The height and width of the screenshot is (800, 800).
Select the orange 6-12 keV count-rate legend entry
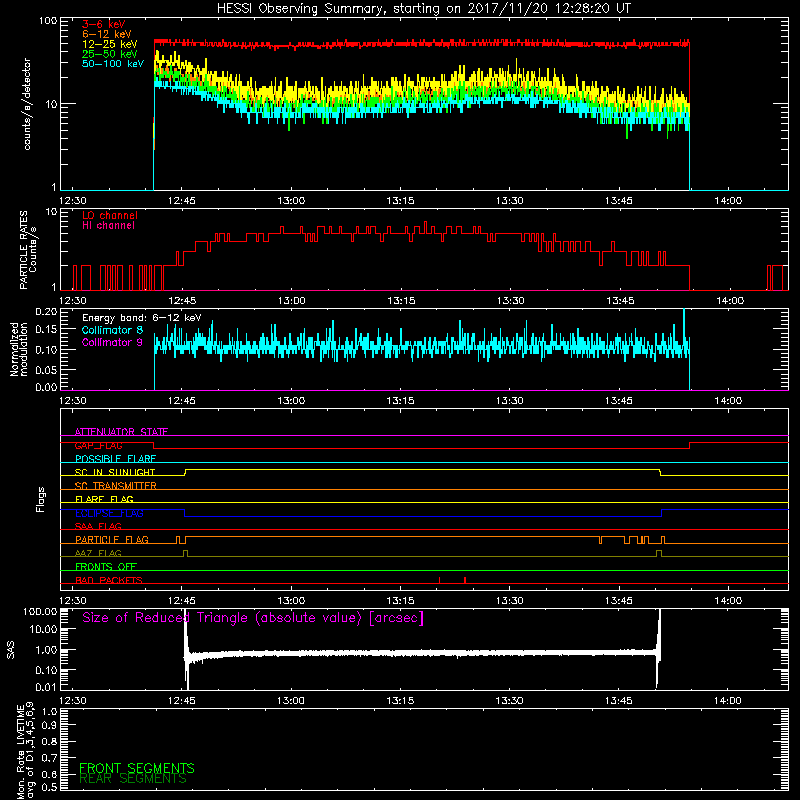point(106,34)
